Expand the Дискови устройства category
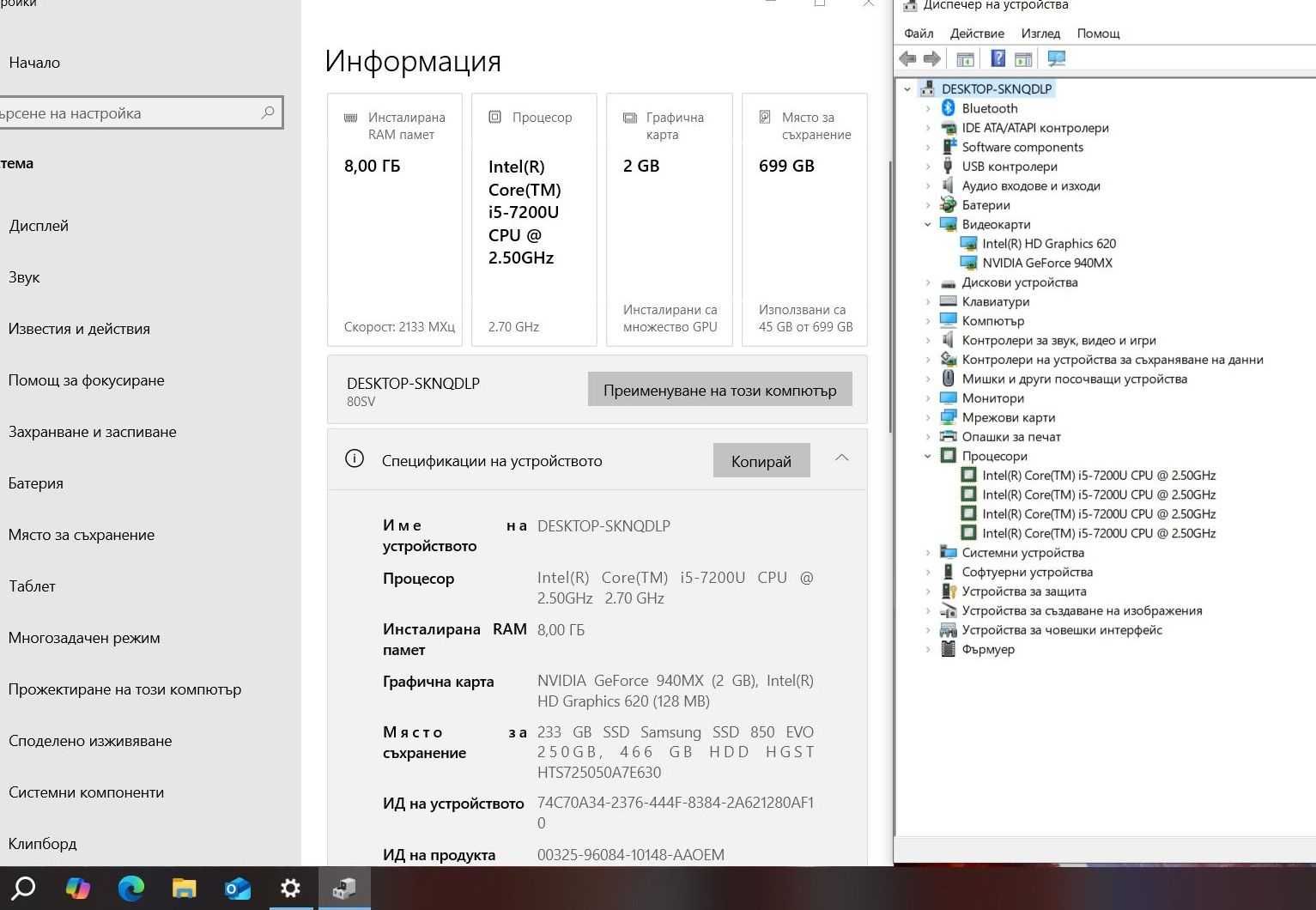Screen dimensions: 1316x910 click(x=928, y=282)
